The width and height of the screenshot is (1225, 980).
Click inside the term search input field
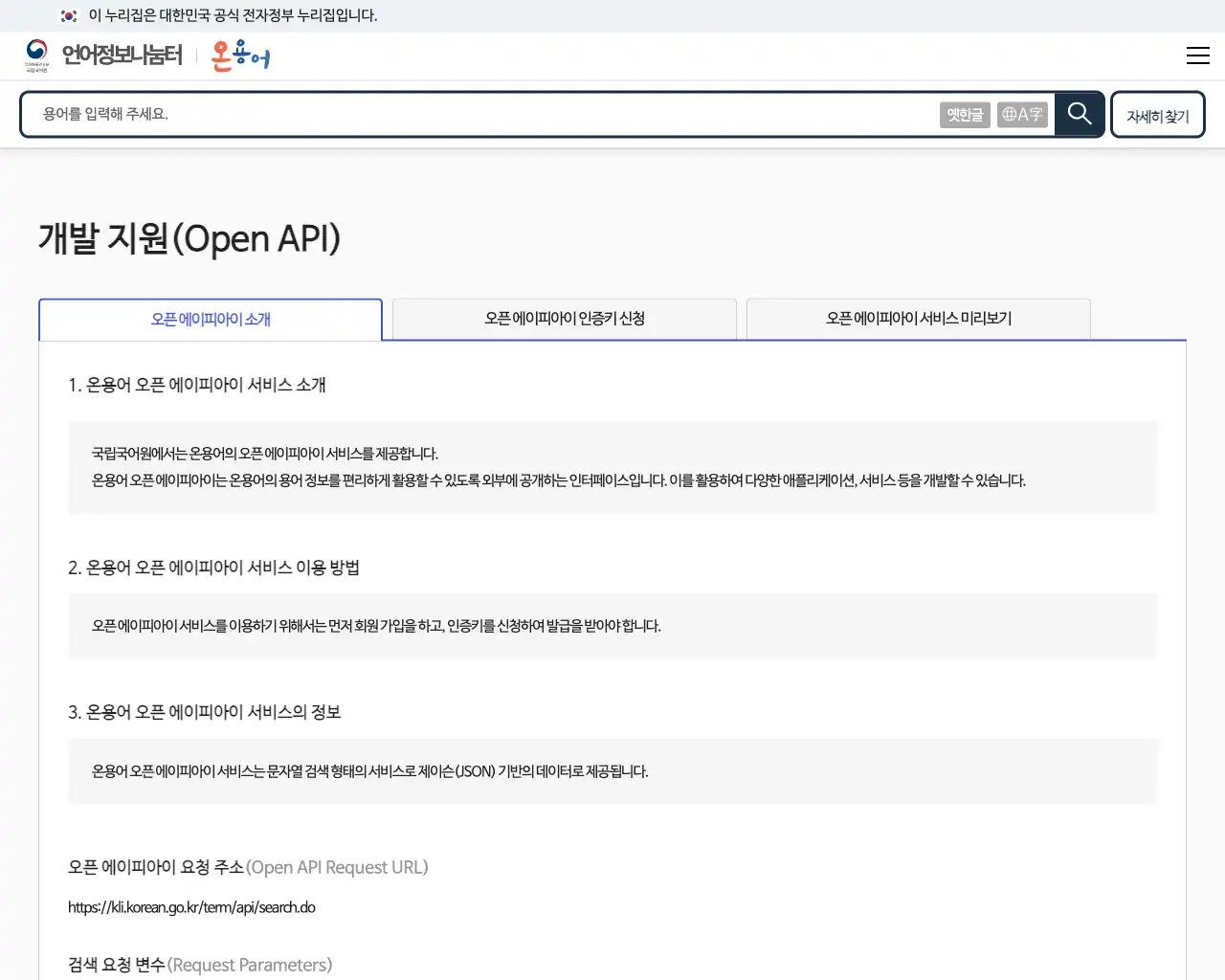479,114
